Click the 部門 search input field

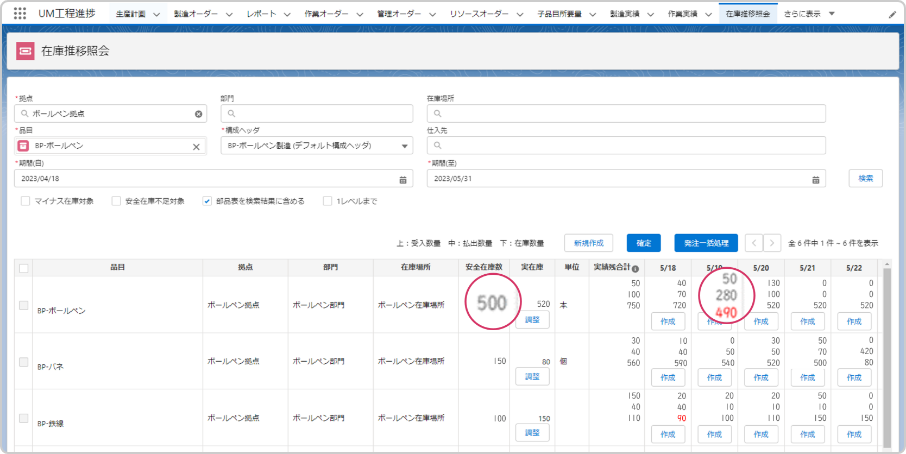pyautogui.click(x=317, y=114)
